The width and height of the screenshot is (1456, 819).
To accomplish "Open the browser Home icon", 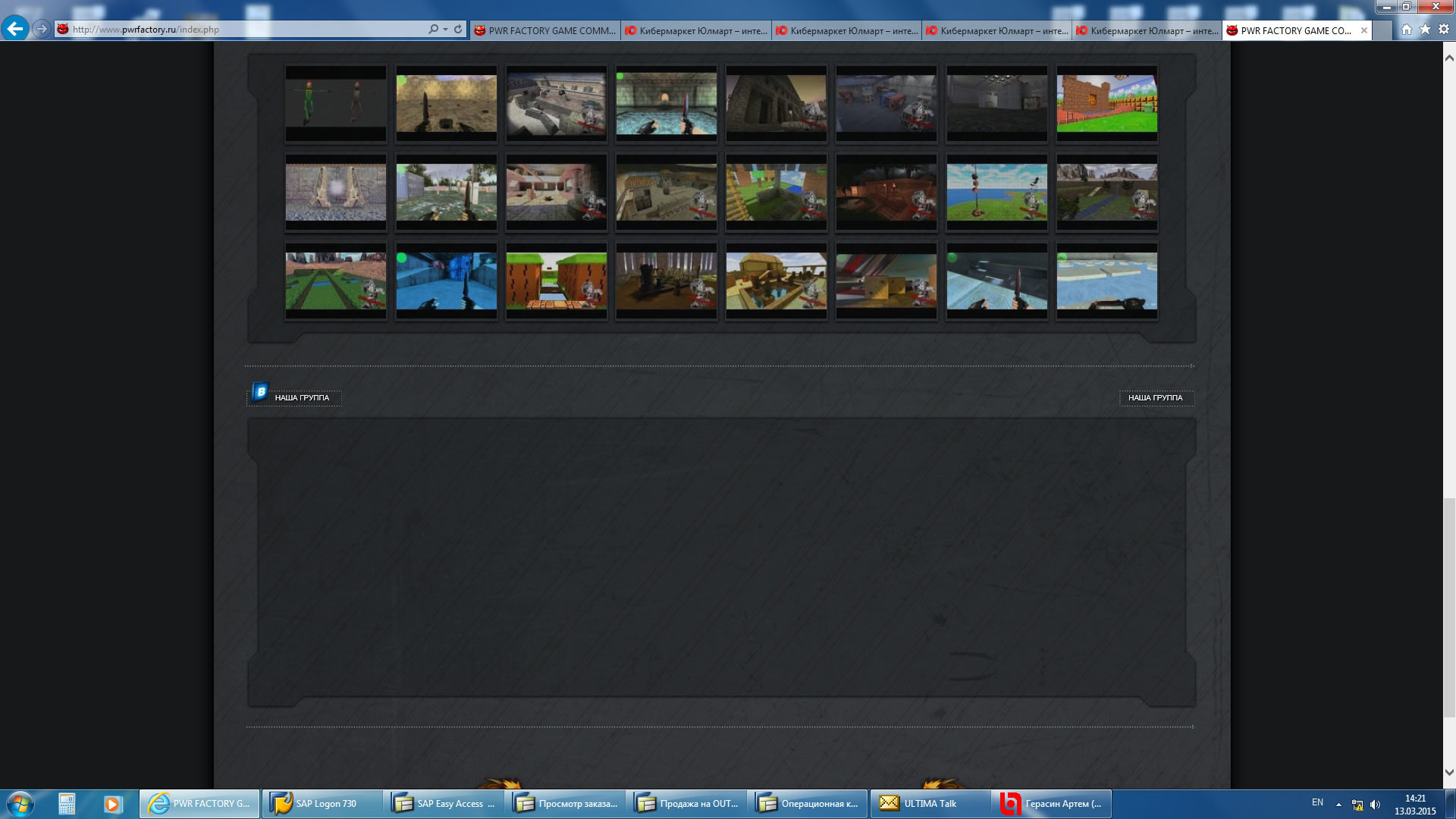I will [x=1407, y=29].
